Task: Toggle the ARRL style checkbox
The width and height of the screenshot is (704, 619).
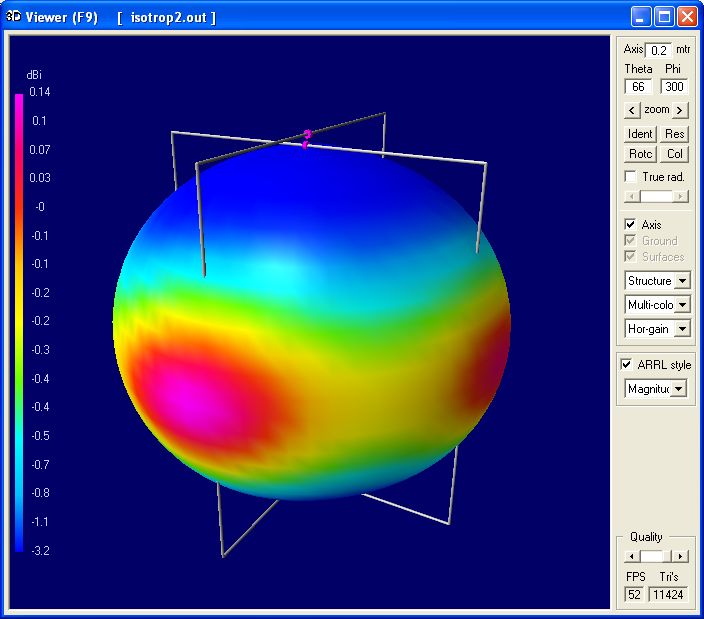Action: (x=627, y=365)
